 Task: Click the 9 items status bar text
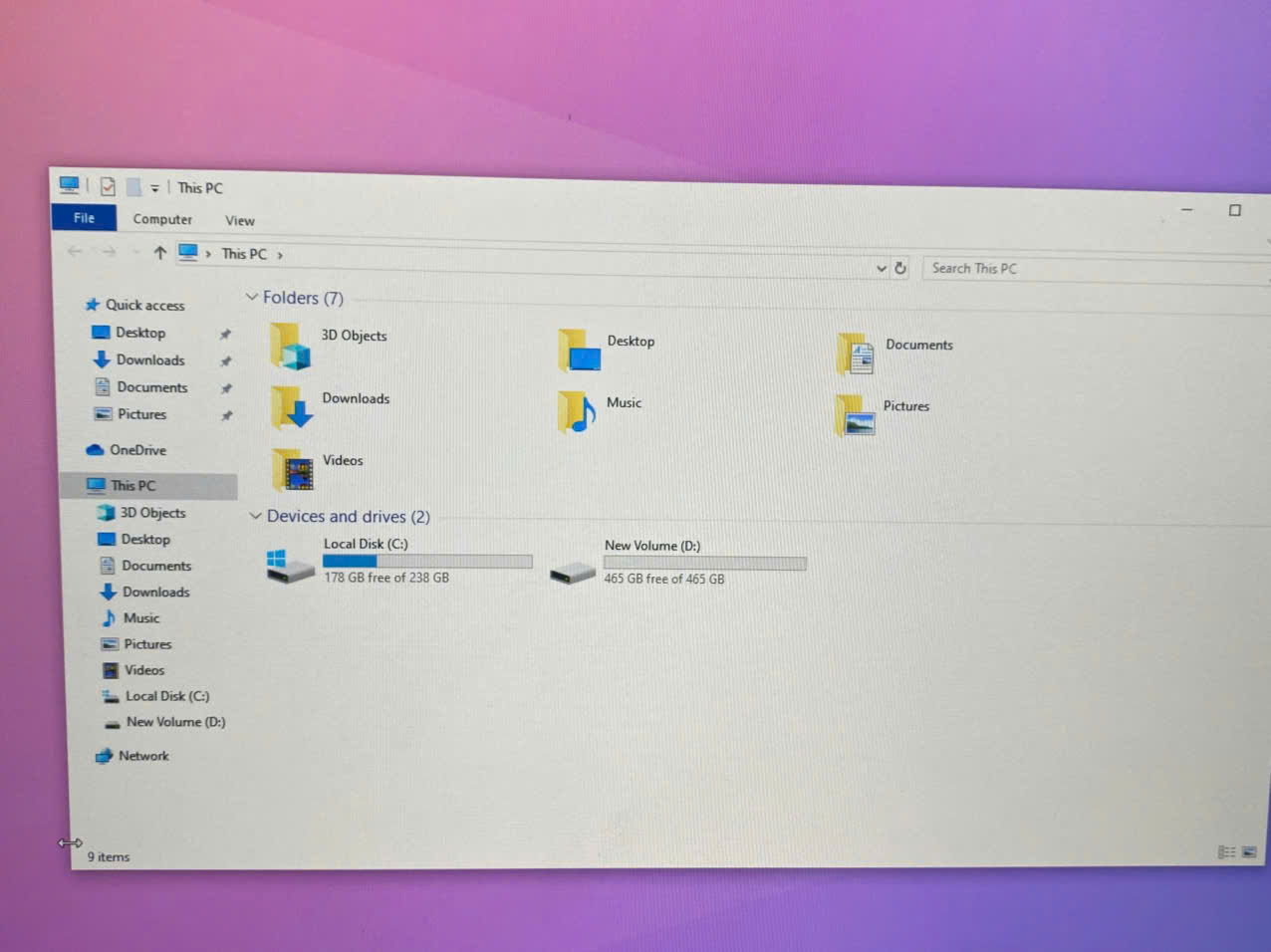click(109, 857)
